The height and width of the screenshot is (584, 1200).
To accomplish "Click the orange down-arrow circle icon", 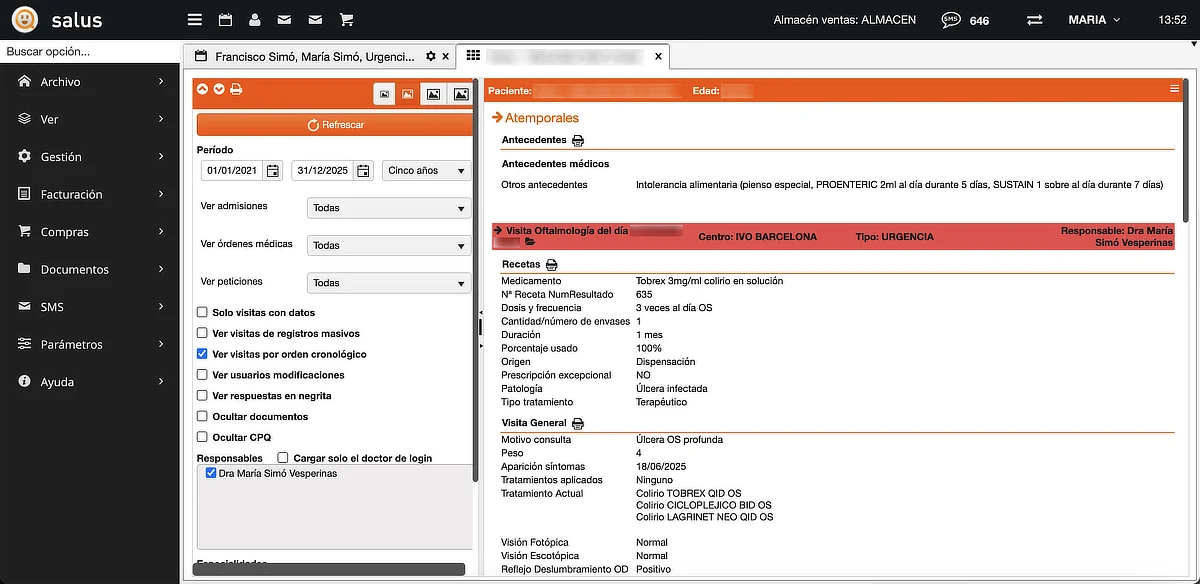I will pyautogui.click(x=219, y=89).
